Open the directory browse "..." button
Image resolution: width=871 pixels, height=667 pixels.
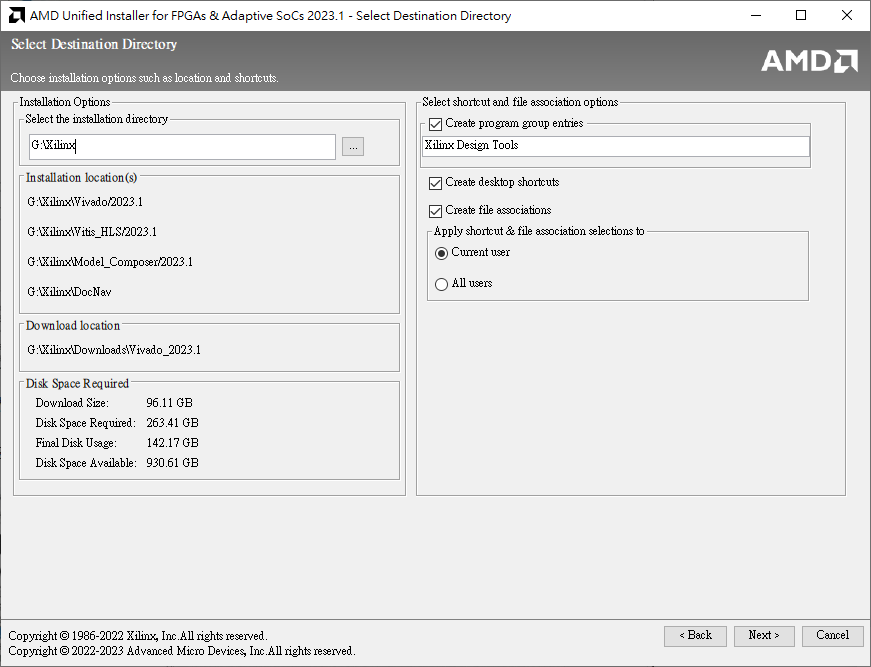352,146
